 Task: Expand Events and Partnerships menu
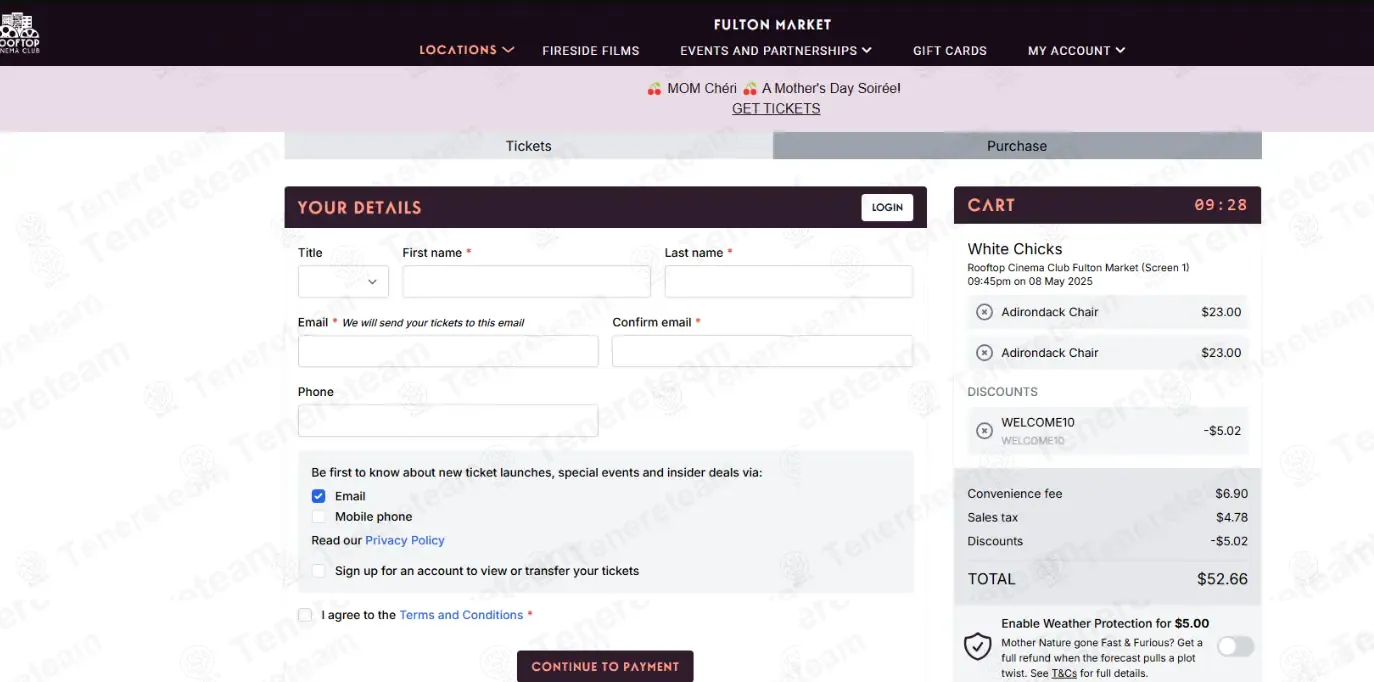point(776,50)
